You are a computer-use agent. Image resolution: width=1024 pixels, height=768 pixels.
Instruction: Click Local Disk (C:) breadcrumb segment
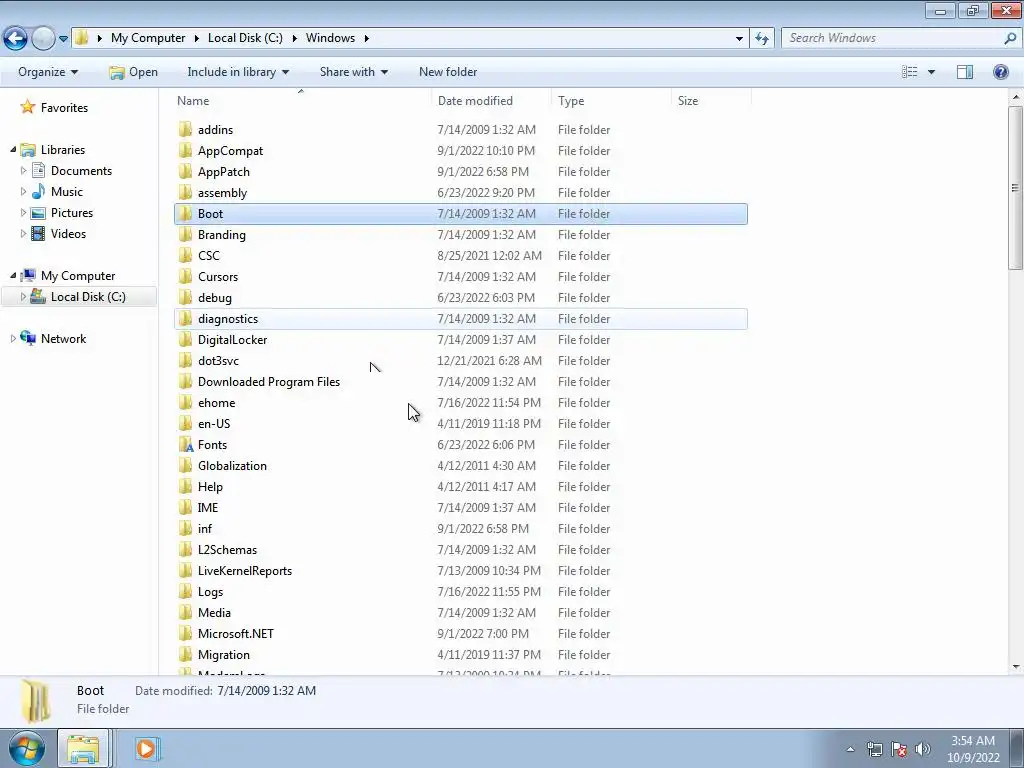(245, 38)
